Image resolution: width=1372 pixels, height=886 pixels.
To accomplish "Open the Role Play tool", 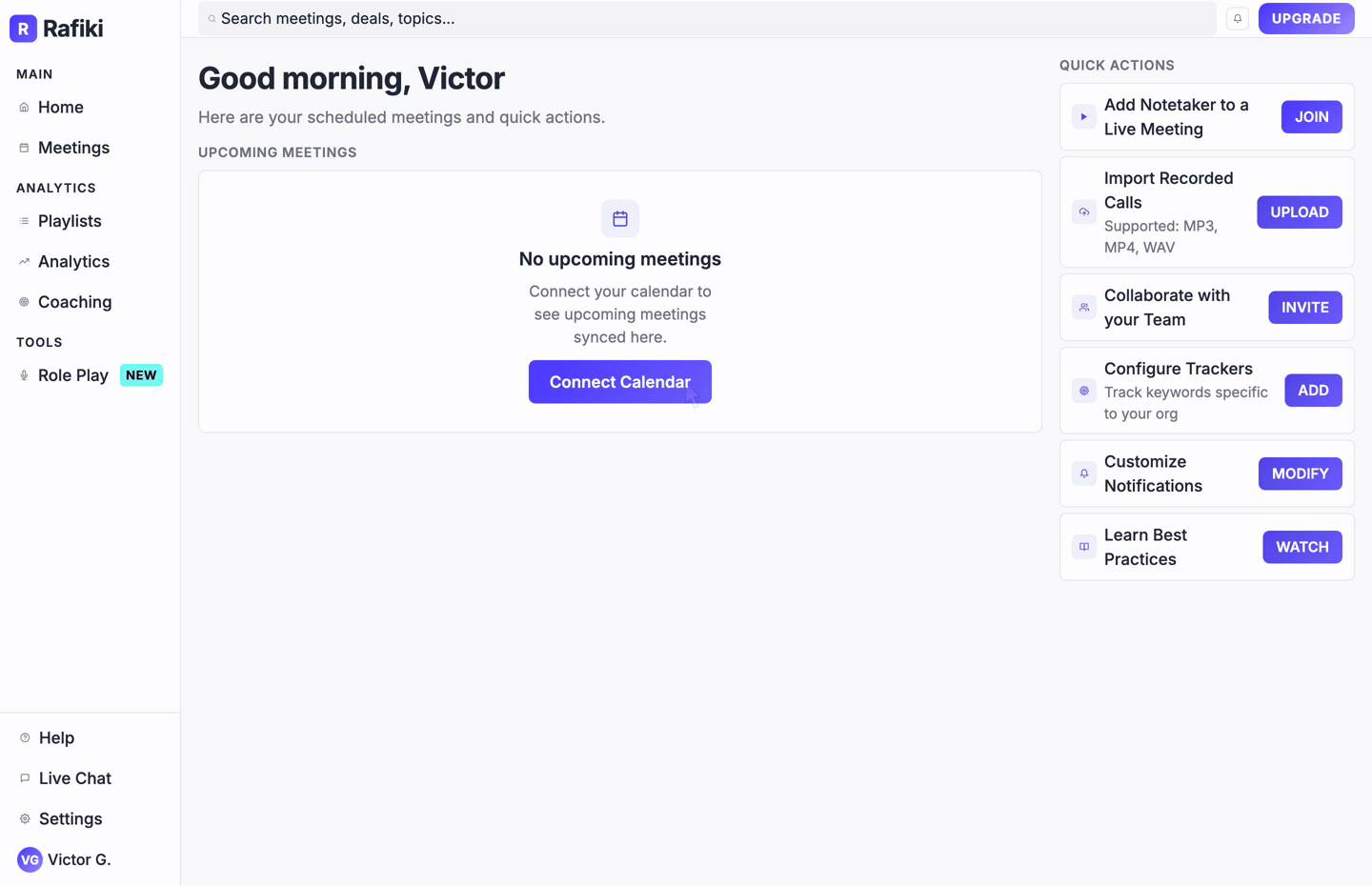I will (71, 375).
